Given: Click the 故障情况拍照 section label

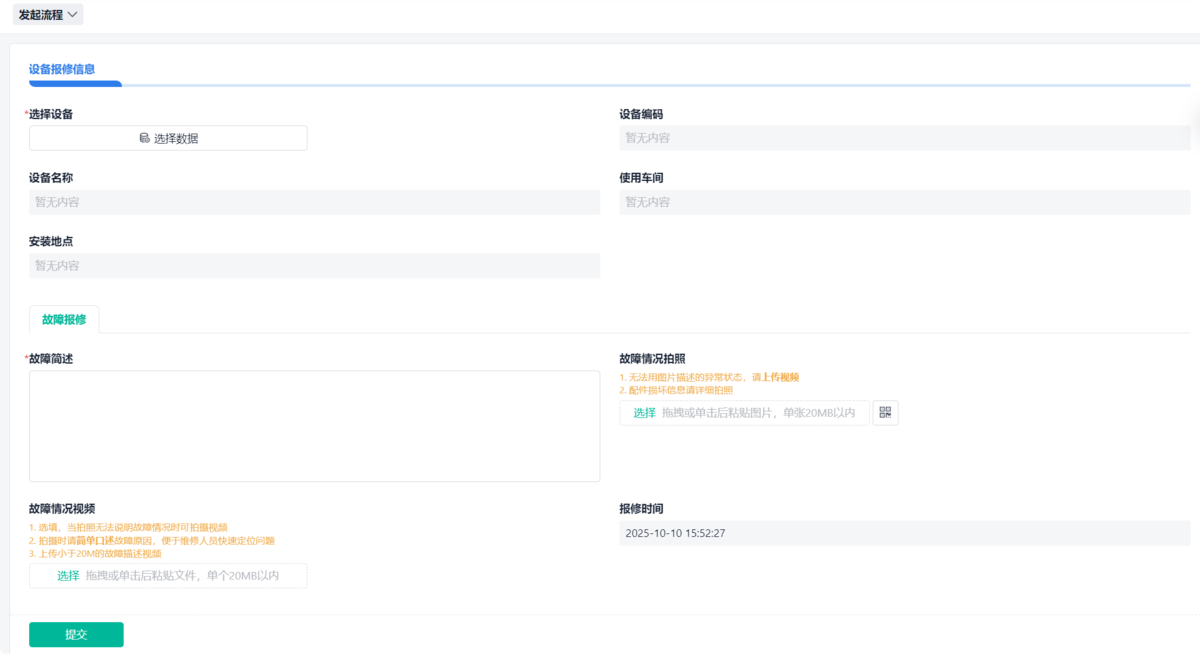Looking at the screenshot, I should [652, 358].
